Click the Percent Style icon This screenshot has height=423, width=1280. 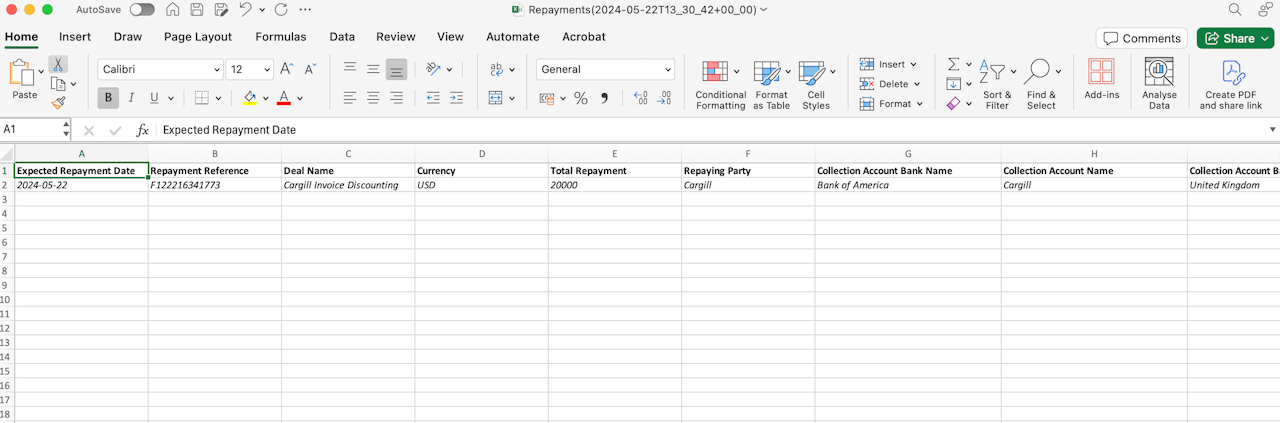point(580,98)
